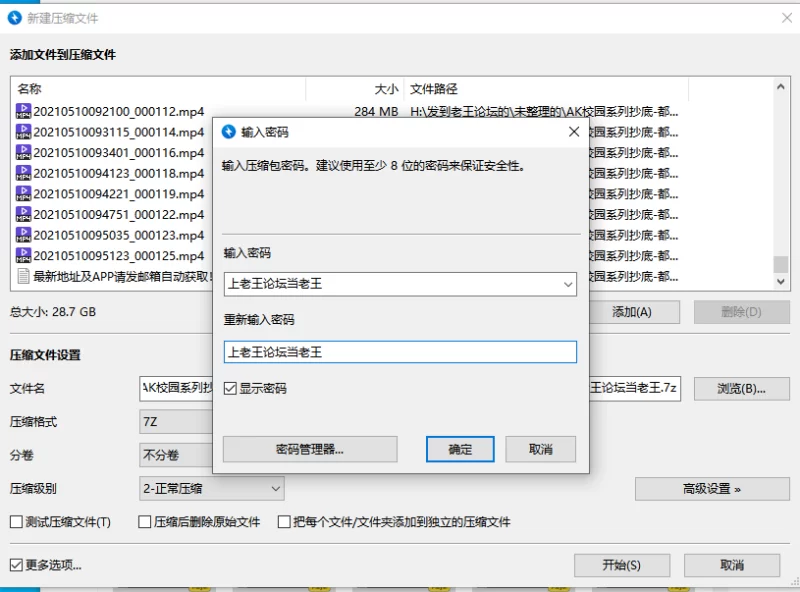Check 把每个文件/文件夹添加到独立的压缩文件 option
This screenshot has width=800, height=592.
(x=284, y=522)
